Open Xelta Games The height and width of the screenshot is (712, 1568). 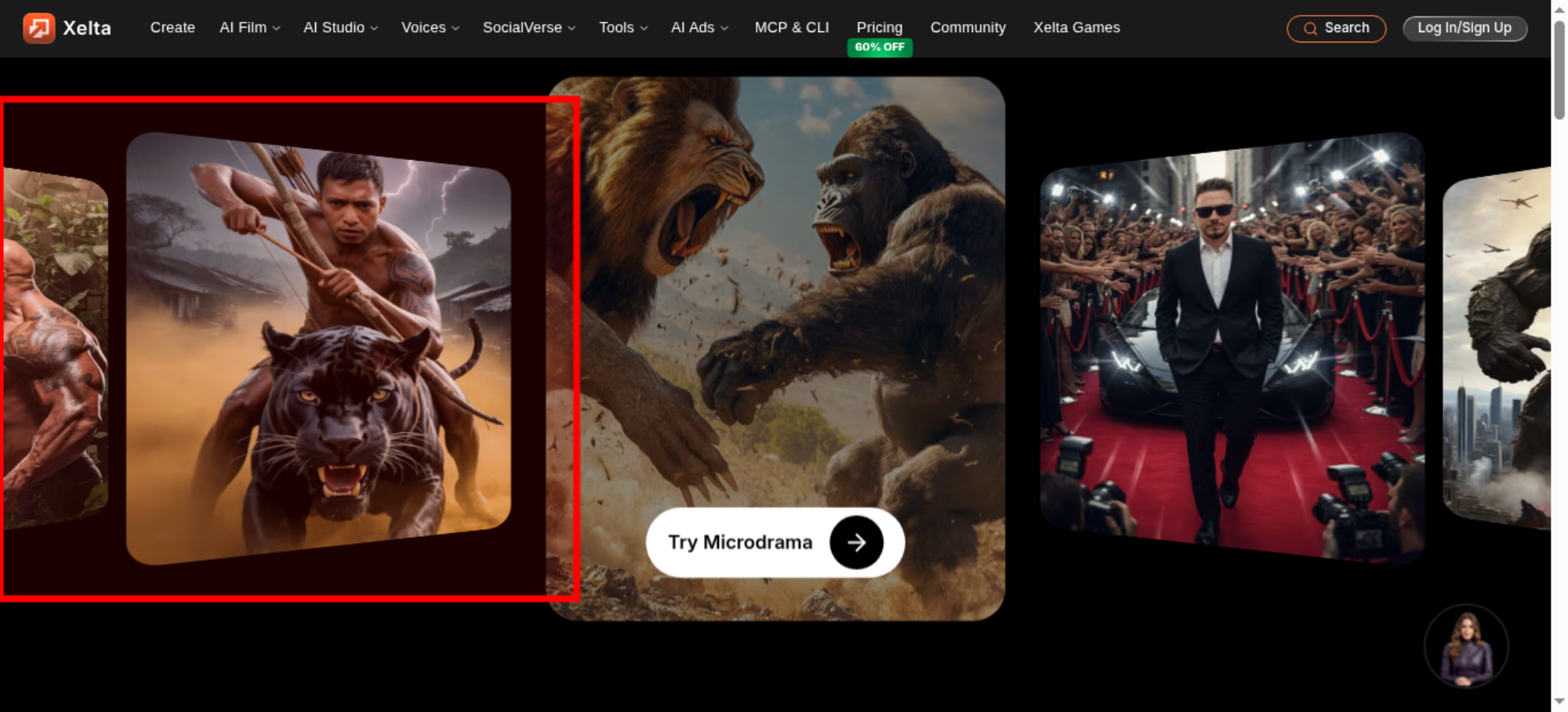tap(1076, 27)
